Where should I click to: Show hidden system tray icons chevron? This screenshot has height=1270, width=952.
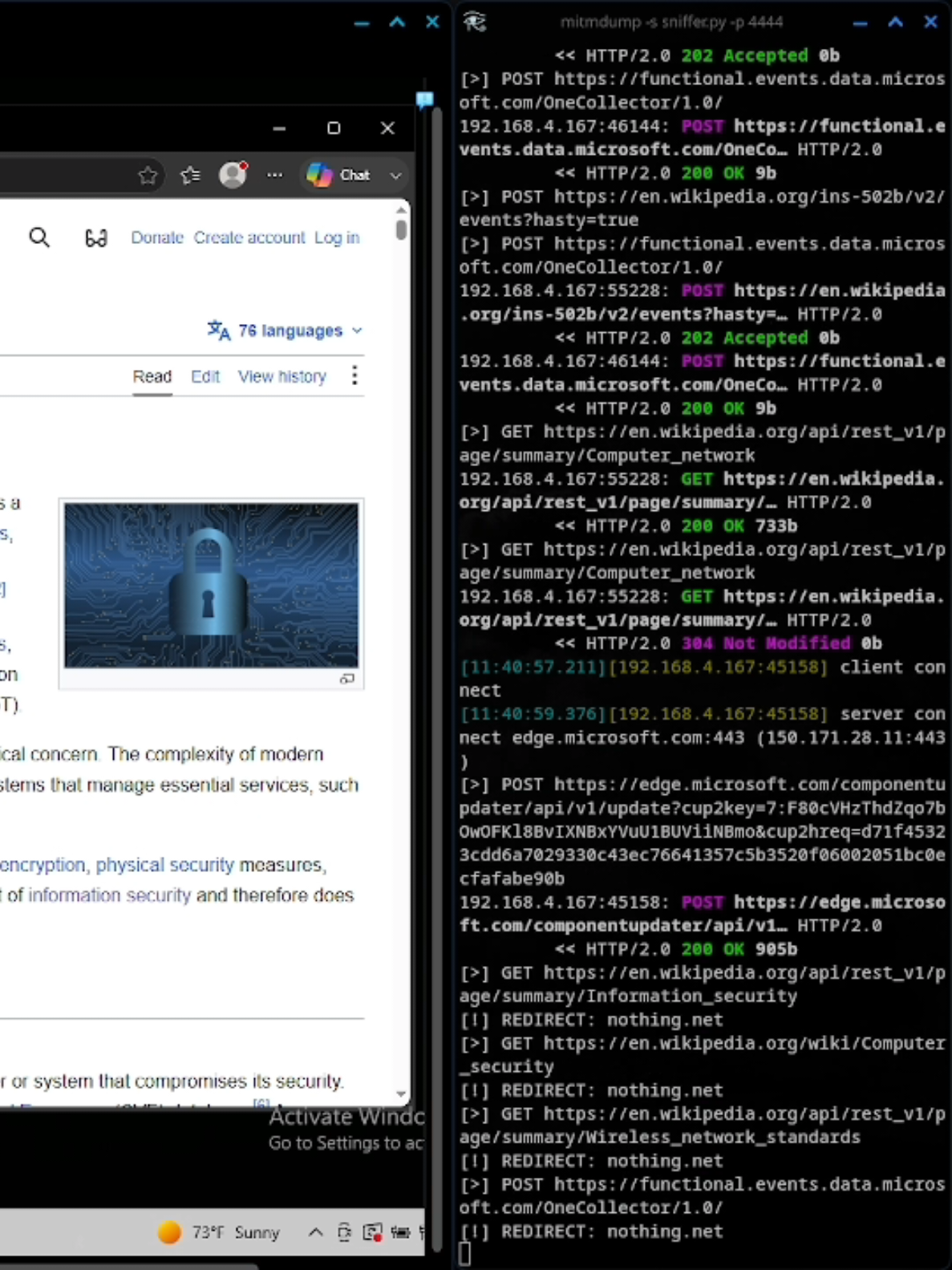(x=316, y=1232)
